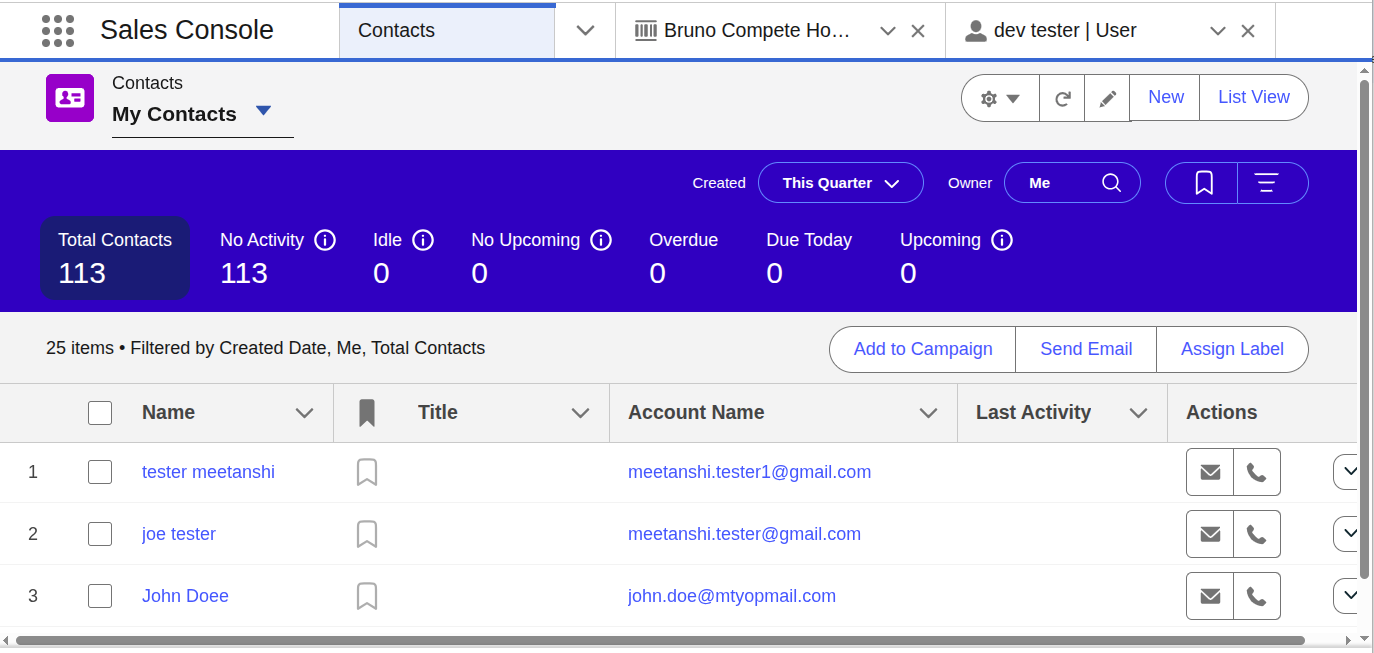The width and height of the screenshot is (1374, 653).
Task: Click the Assign Label button
Action: 1232,349
